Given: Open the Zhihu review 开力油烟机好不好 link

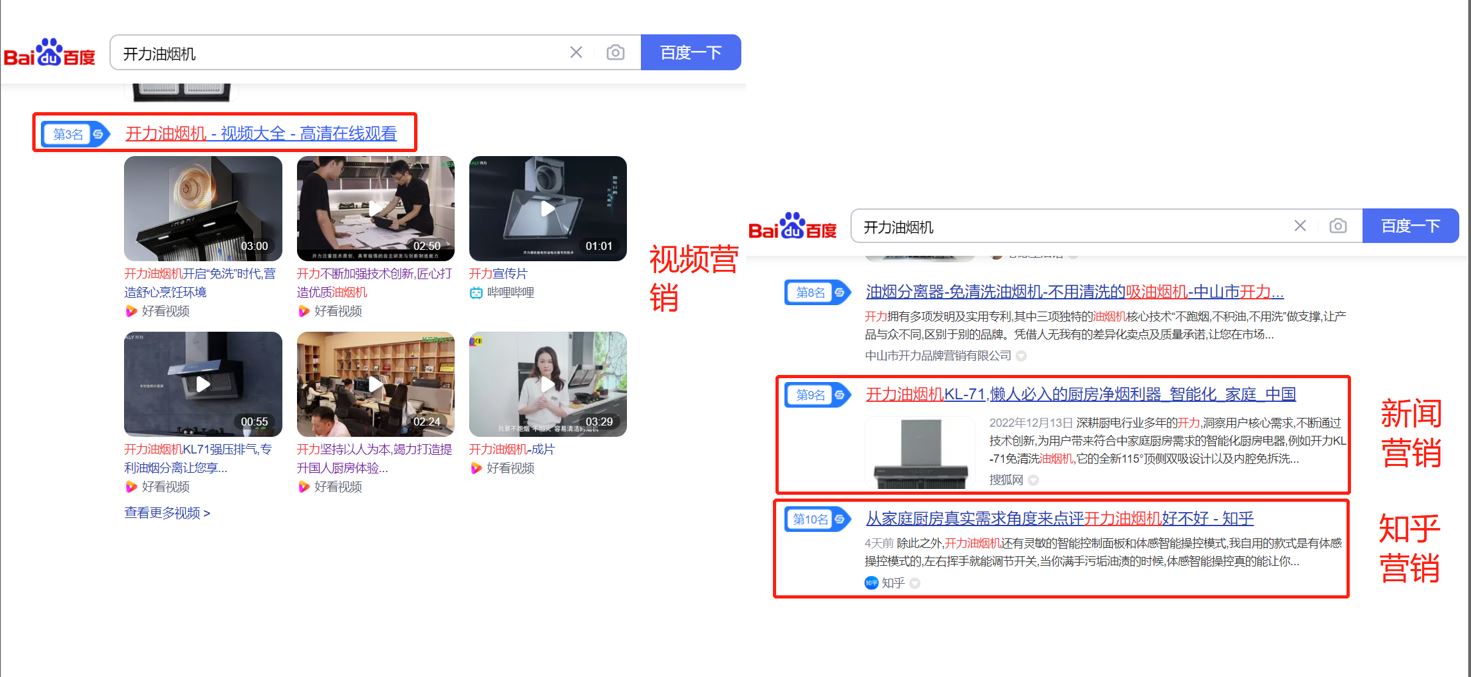Looking at the screenshot, I should pyautogui.click(x=1059, y=518).
